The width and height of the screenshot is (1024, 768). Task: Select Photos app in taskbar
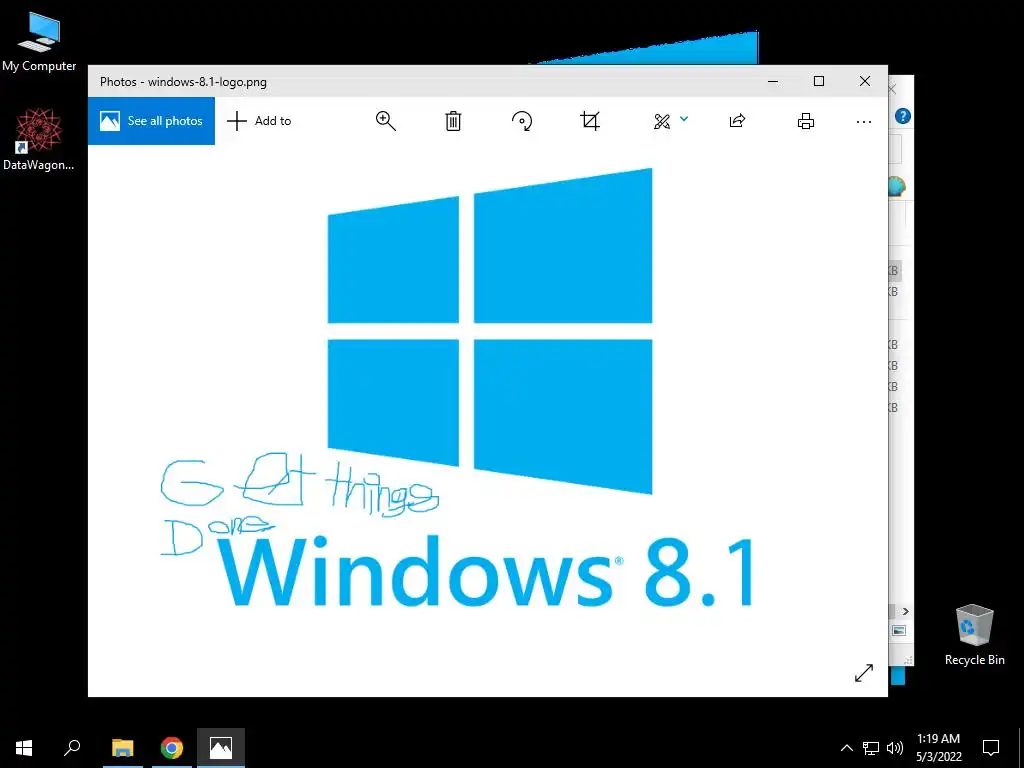221,748
